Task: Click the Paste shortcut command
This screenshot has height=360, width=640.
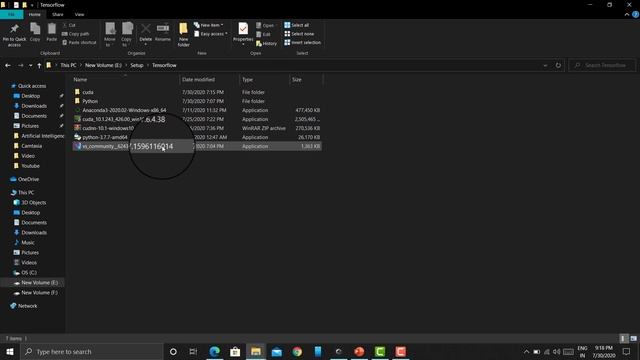Action: click(79, 42)
